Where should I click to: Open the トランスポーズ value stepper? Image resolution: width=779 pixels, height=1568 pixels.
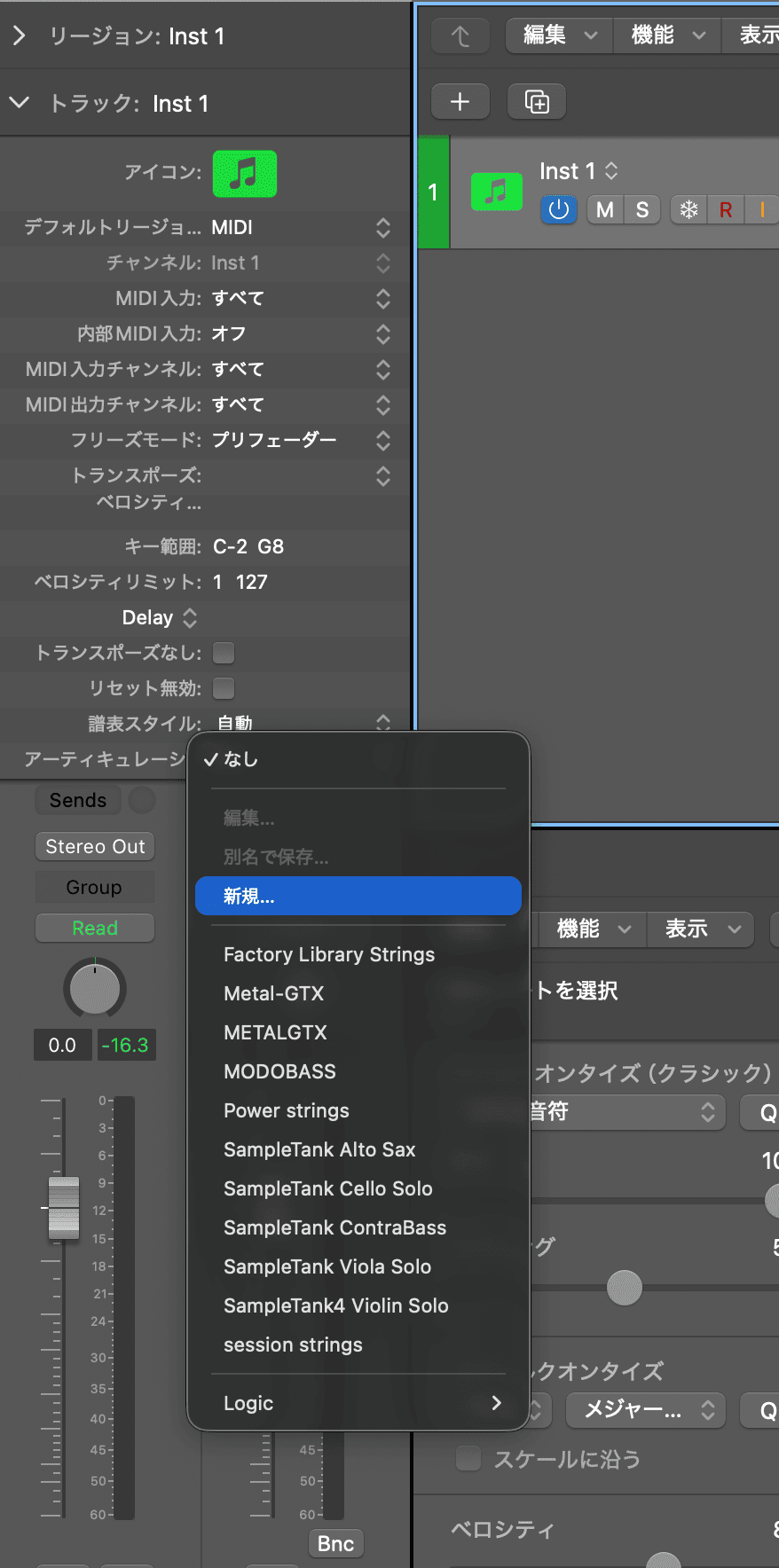tap(383, 475)
